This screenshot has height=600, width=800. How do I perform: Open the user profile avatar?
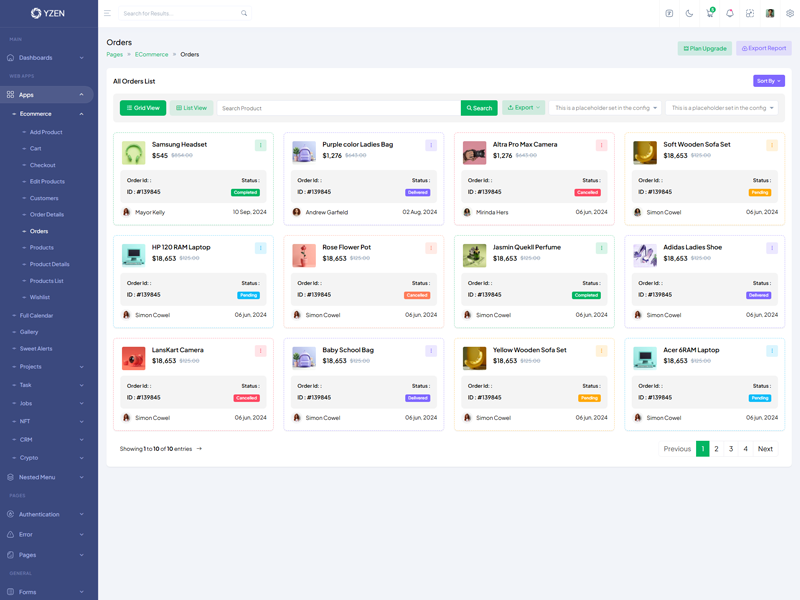pyautogui.click(x=770, y=14)
